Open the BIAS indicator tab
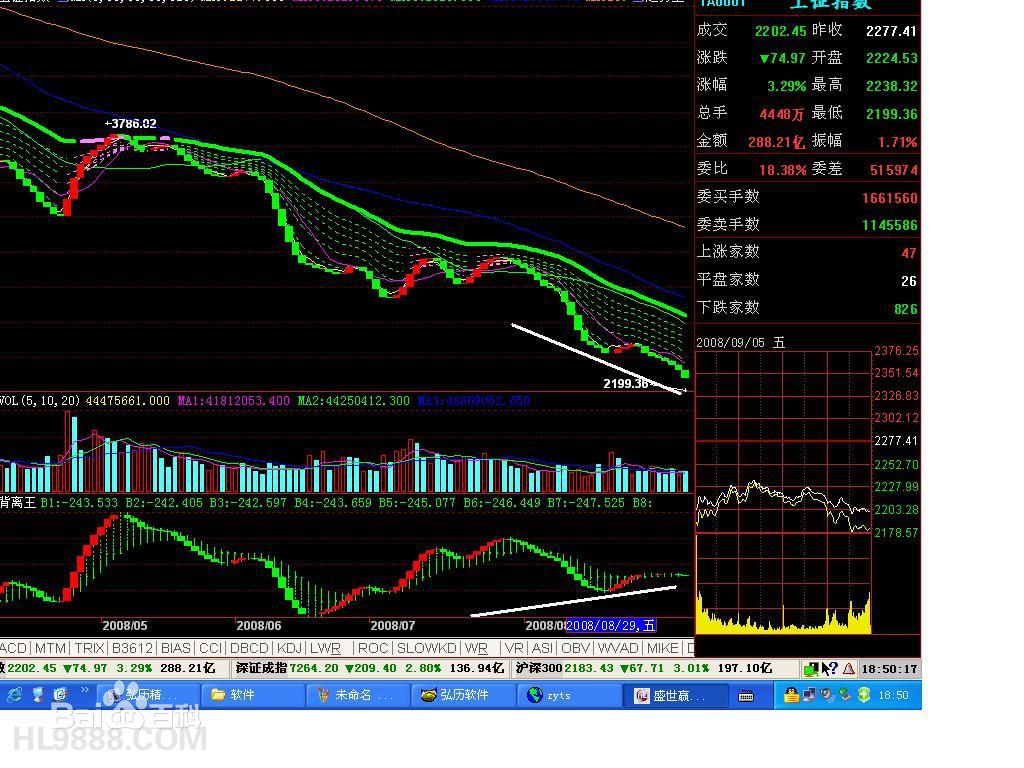 pos(176,648)
